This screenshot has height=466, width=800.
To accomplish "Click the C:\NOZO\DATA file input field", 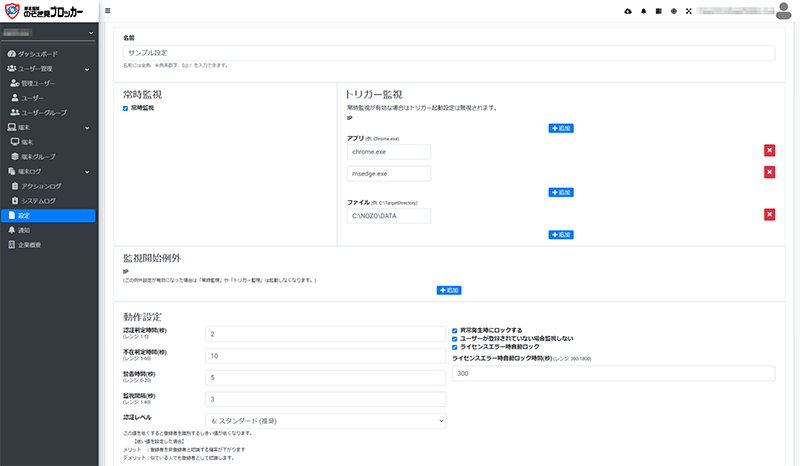I will 389,216.
